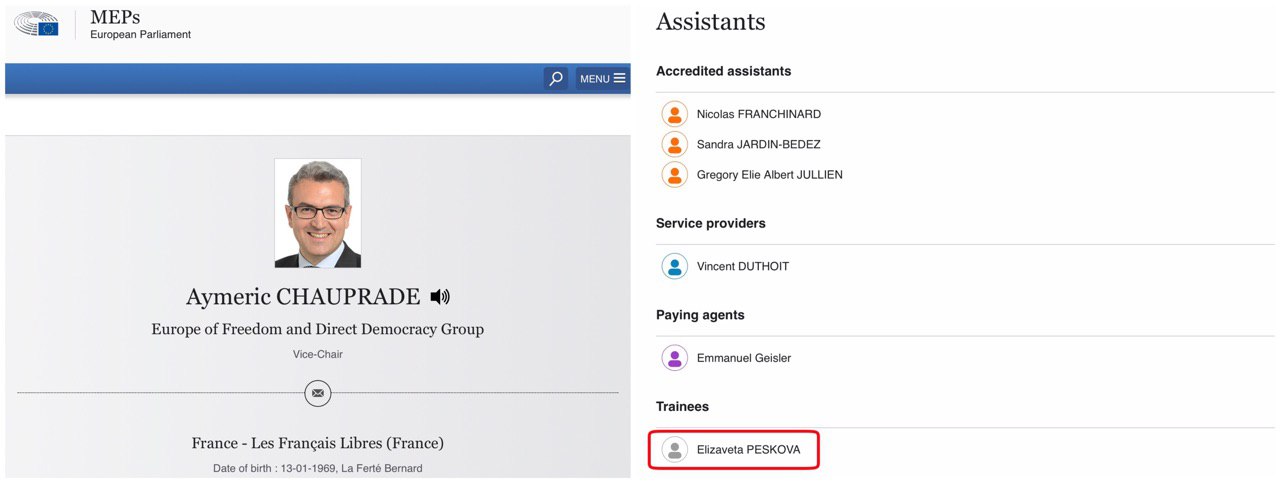Click Vincent DUTHOIT's blue avatar icon
Screen dimensions: 1280x483
(675, 266)
